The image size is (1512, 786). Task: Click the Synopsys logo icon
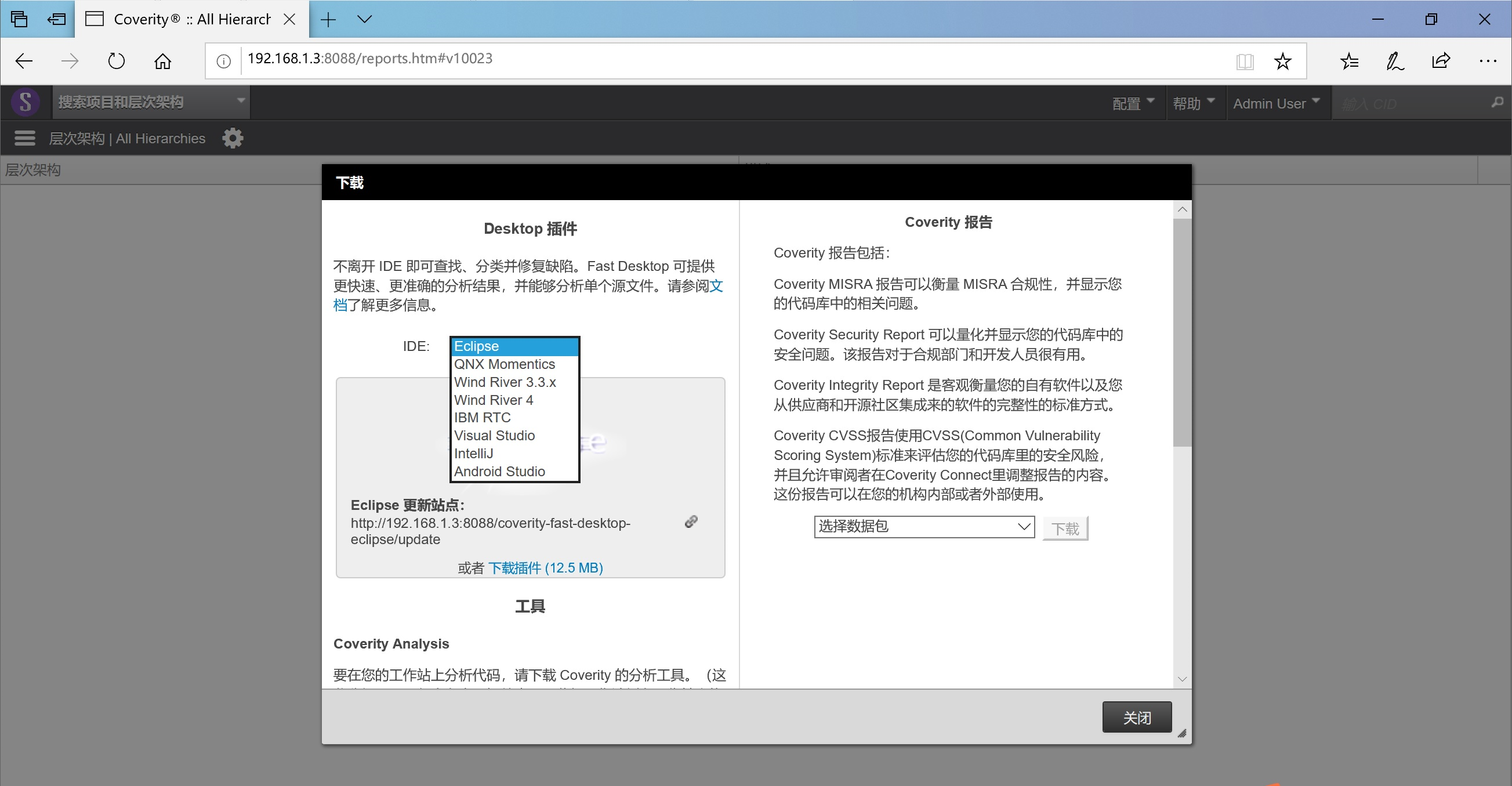[x=26, y=102]
